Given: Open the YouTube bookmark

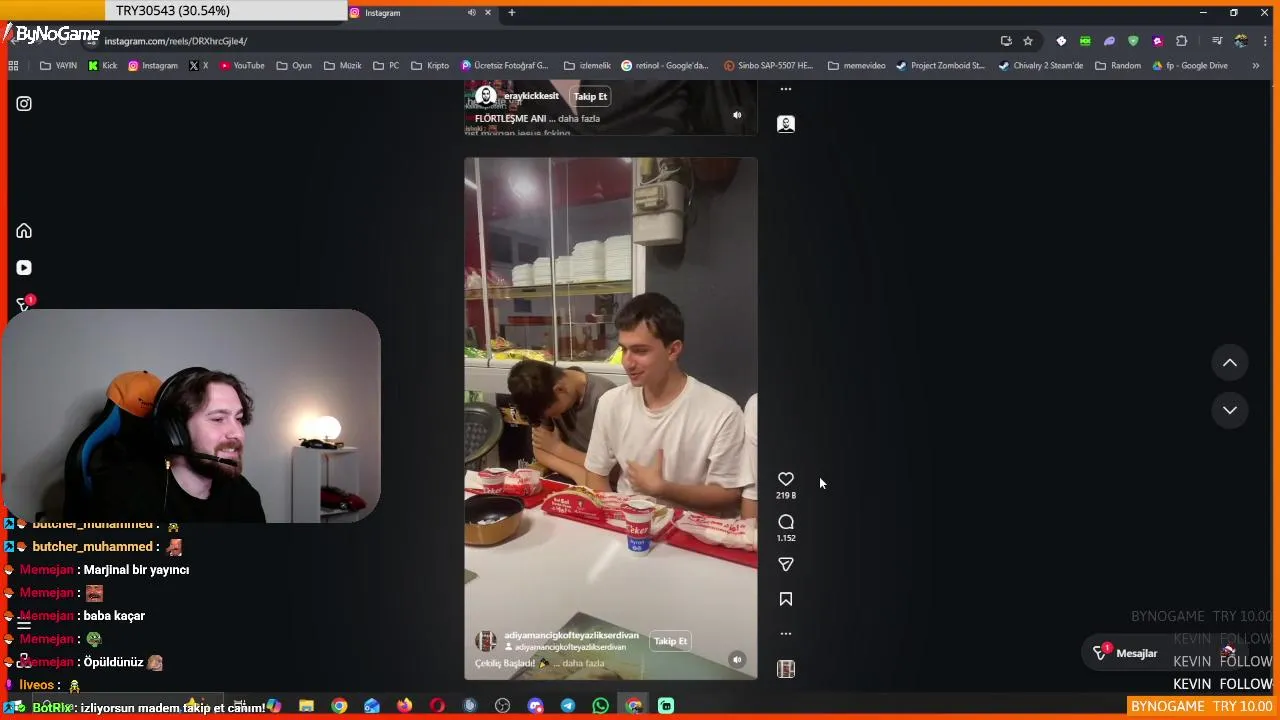Looking at the screenshot, I should pos(242,66).
